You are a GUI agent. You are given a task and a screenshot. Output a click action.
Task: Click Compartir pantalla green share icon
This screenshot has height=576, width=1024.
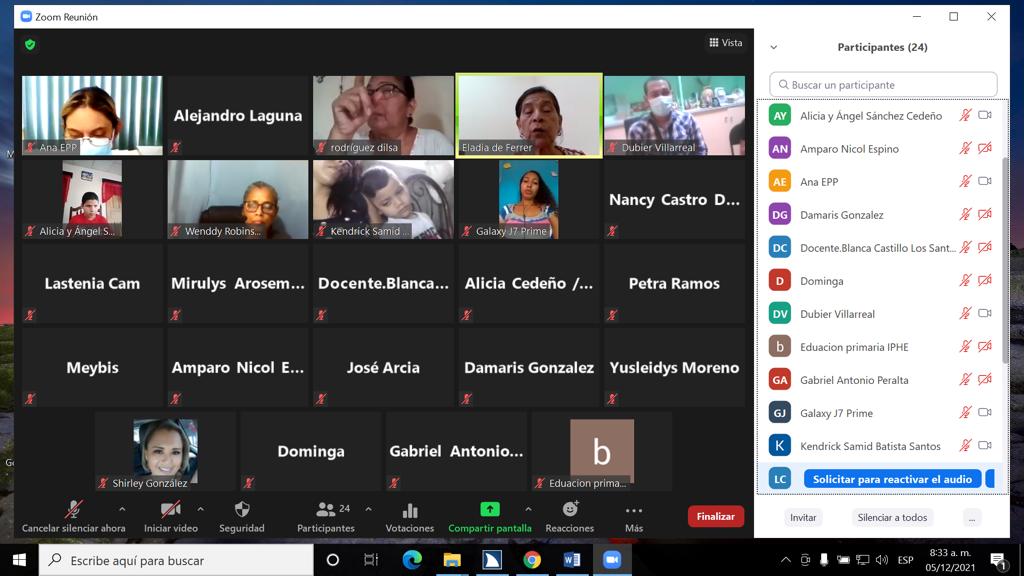coord(490,509)
